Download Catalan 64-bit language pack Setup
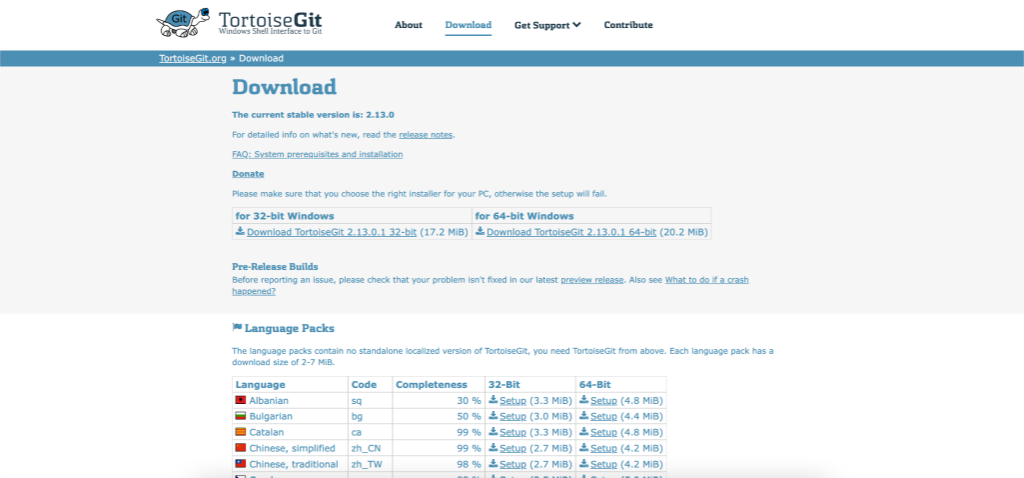 (x=603, y=433)
